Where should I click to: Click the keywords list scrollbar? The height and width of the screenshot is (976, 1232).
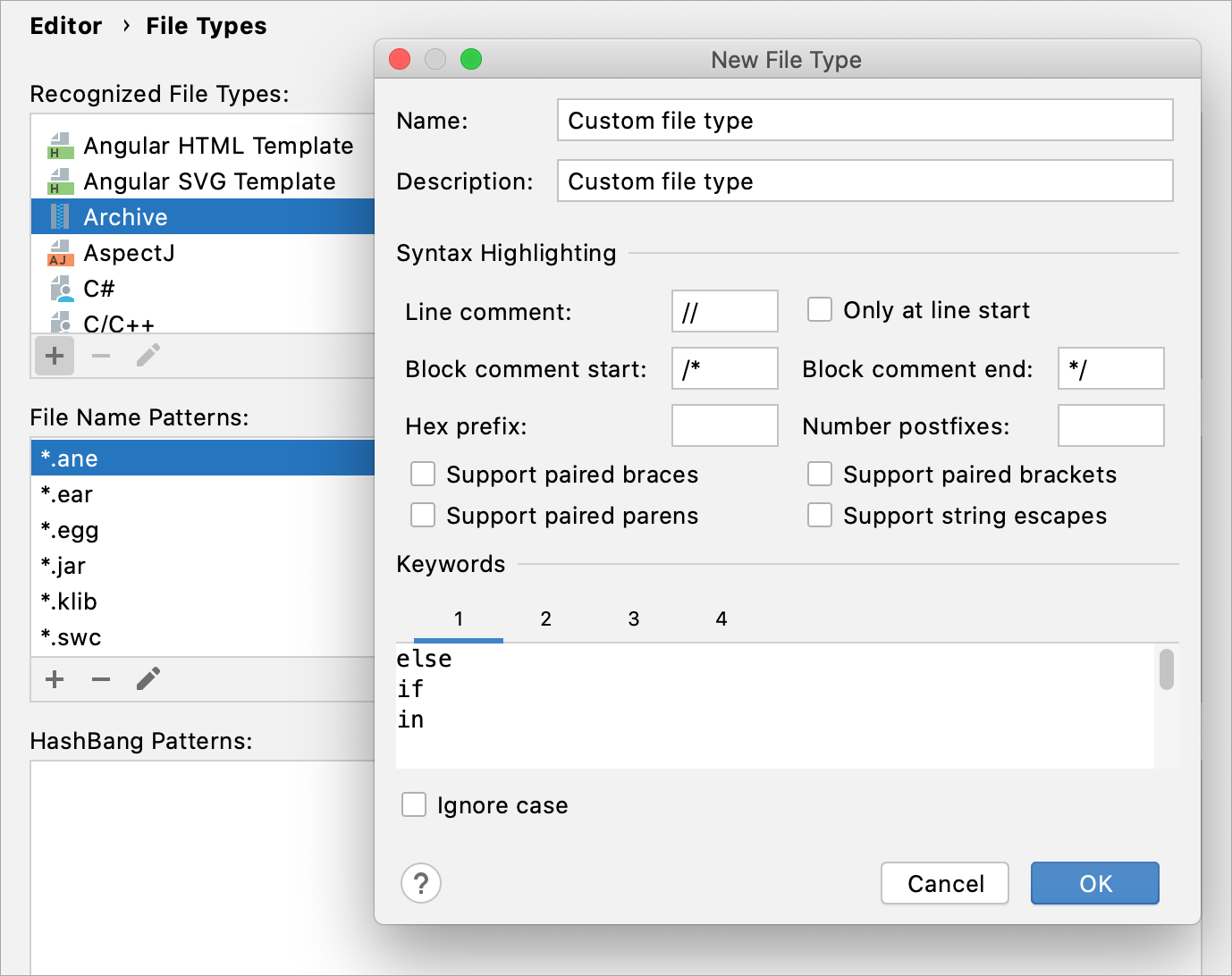tap(1167, 669)
